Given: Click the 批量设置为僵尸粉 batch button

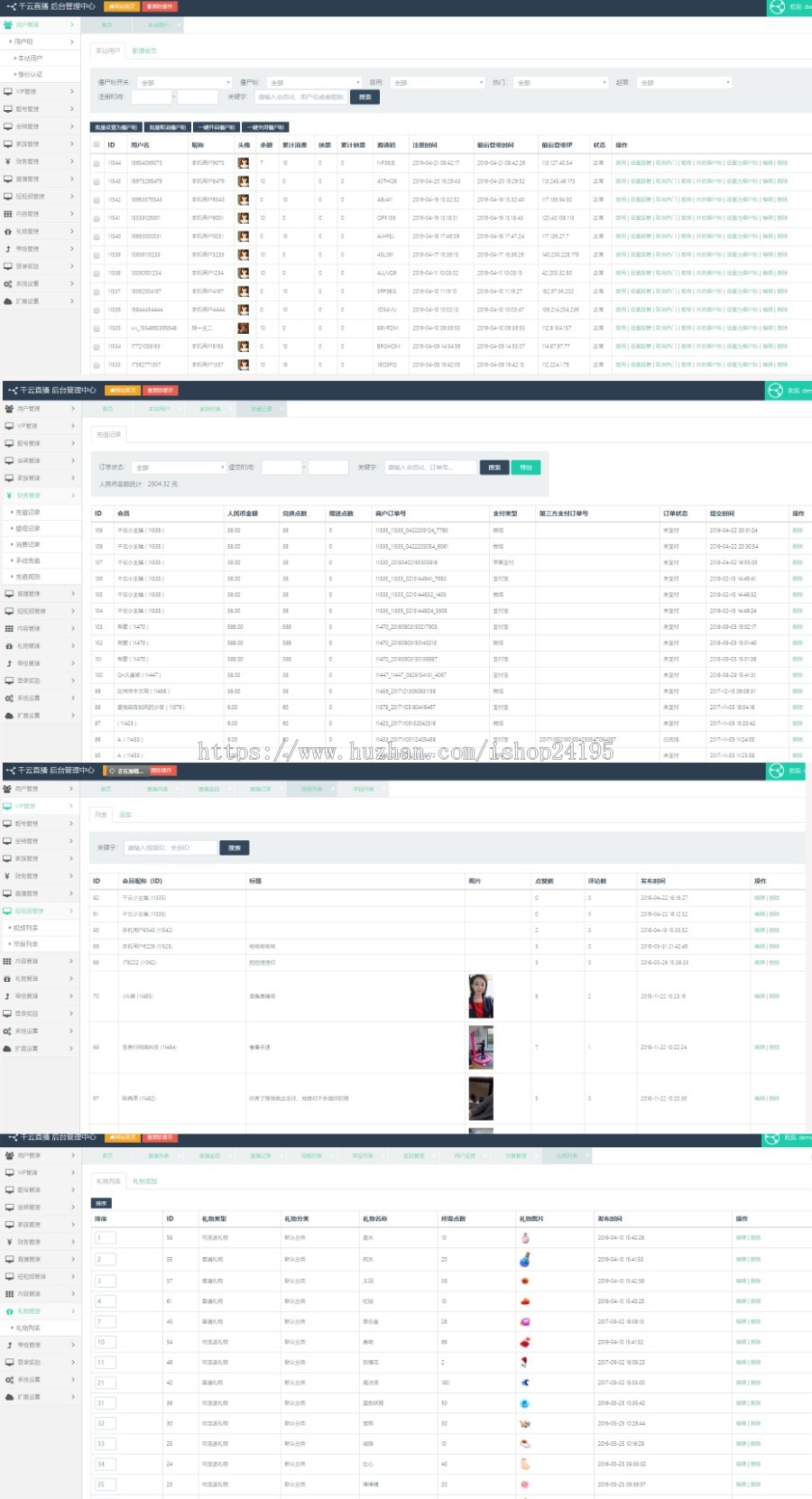Looking at the screenshot, I should [x=115, y=127].
